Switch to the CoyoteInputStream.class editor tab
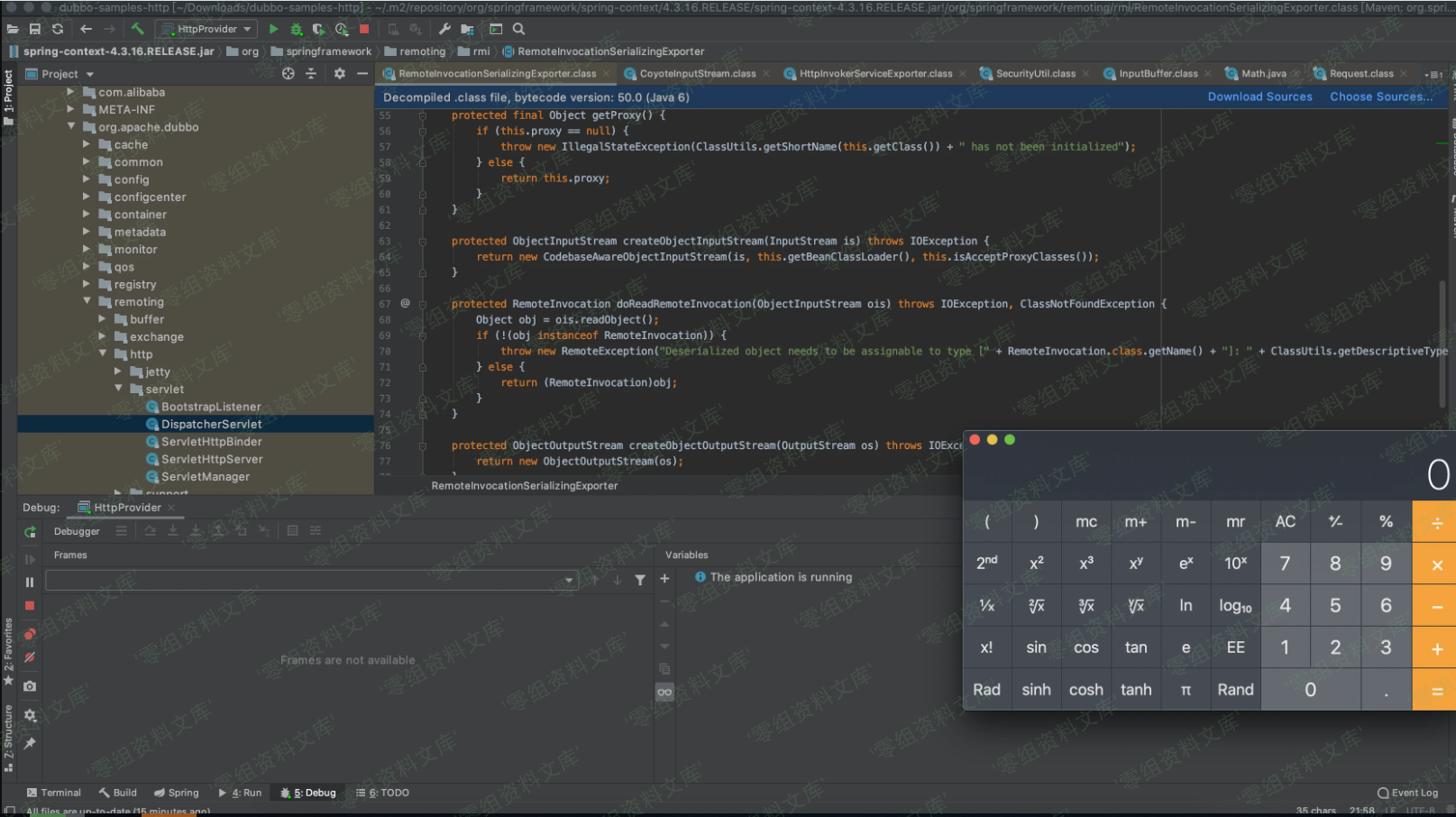This screenshot has height=817, width=1456. [697, 74]
